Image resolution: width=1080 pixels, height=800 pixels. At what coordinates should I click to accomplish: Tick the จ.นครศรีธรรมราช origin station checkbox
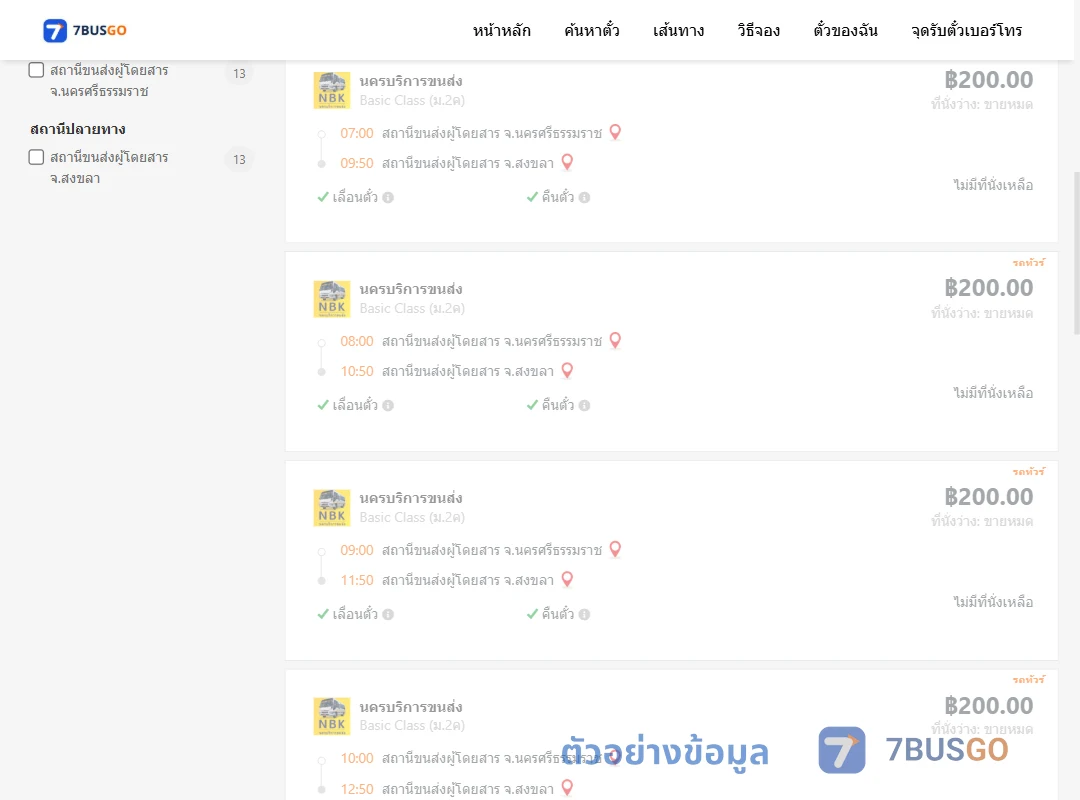[x=37, y=70]
